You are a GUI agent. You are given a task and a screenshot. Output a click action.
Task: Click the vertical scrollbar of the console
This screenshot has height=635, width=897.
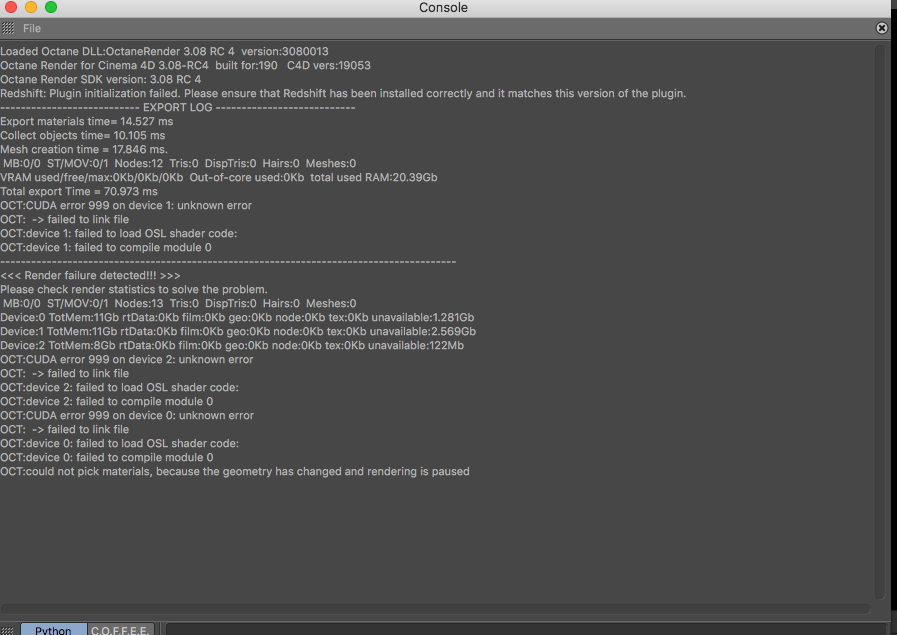(880, 320)
